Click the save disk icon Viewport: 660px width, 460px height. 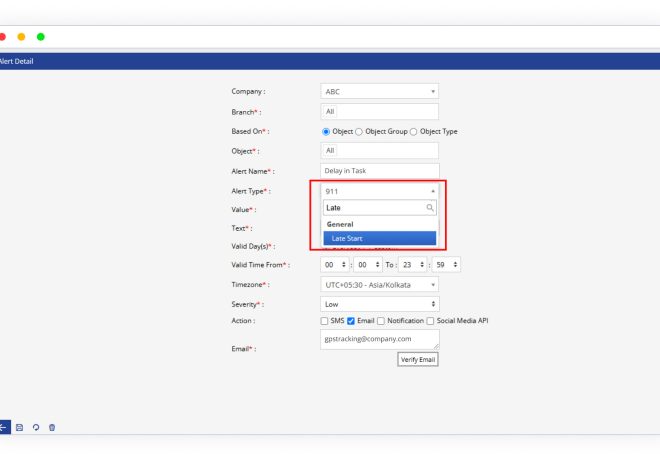tap(20, 427)
